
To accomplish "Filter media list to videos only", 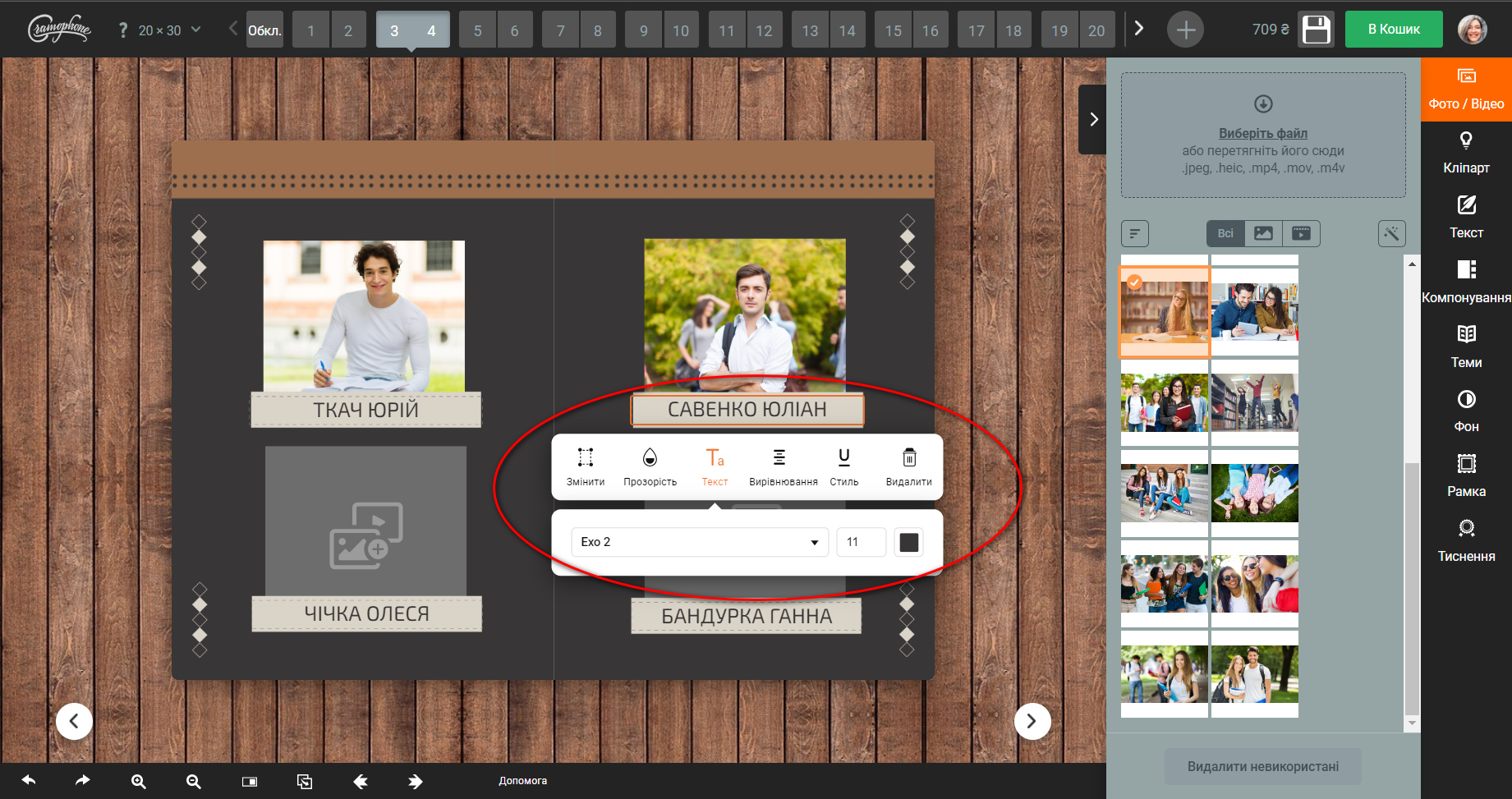I will click(x=1301, y=234).
